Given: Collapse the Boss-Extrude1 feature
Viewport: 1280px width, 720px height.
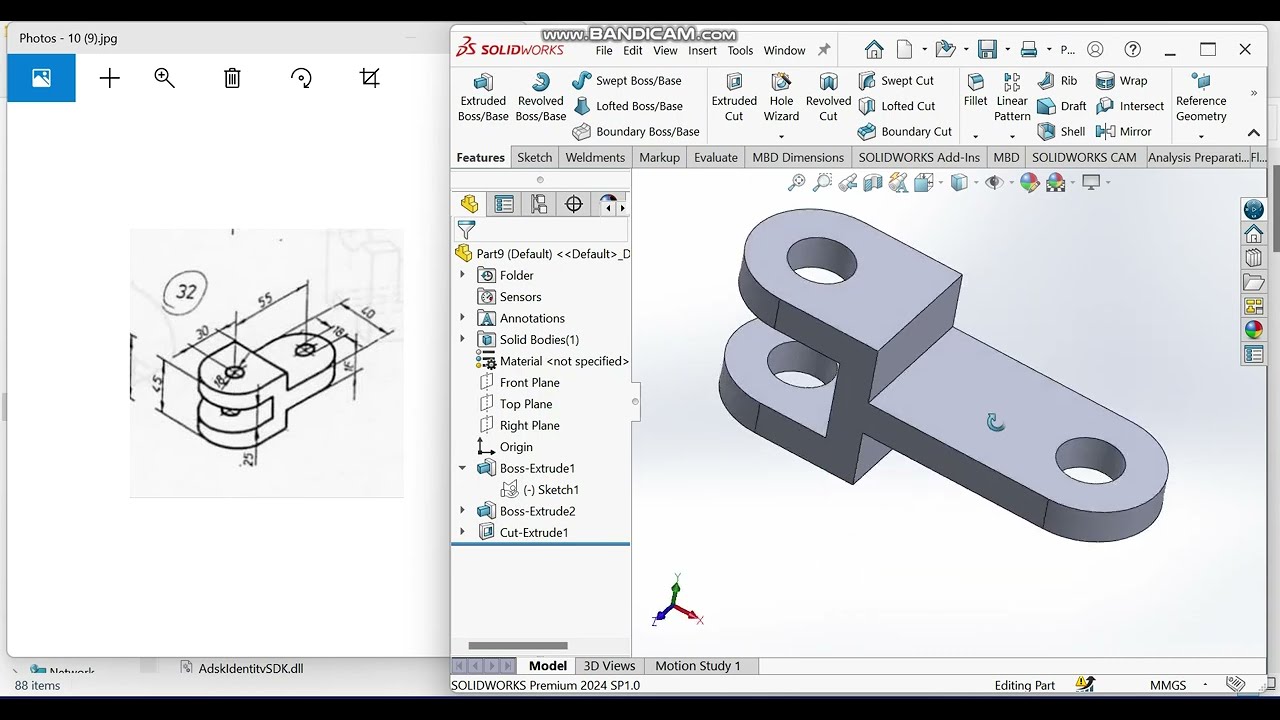Looking at the screenshot, I should 462,468.
